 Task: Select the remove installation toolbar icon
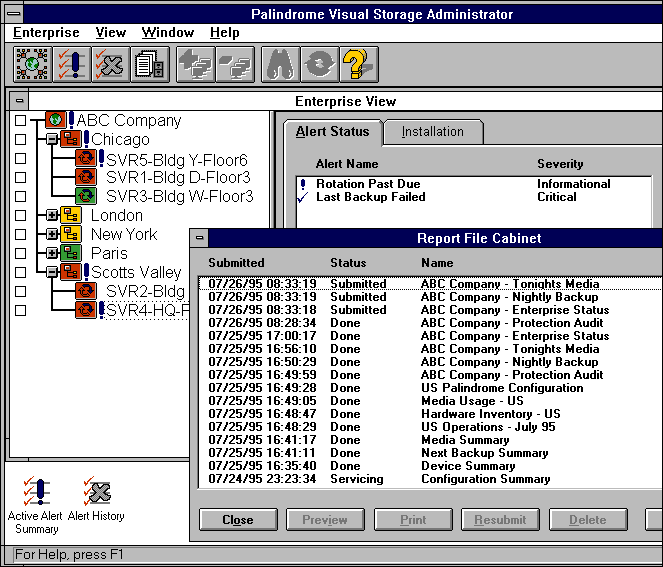[235, 64]
